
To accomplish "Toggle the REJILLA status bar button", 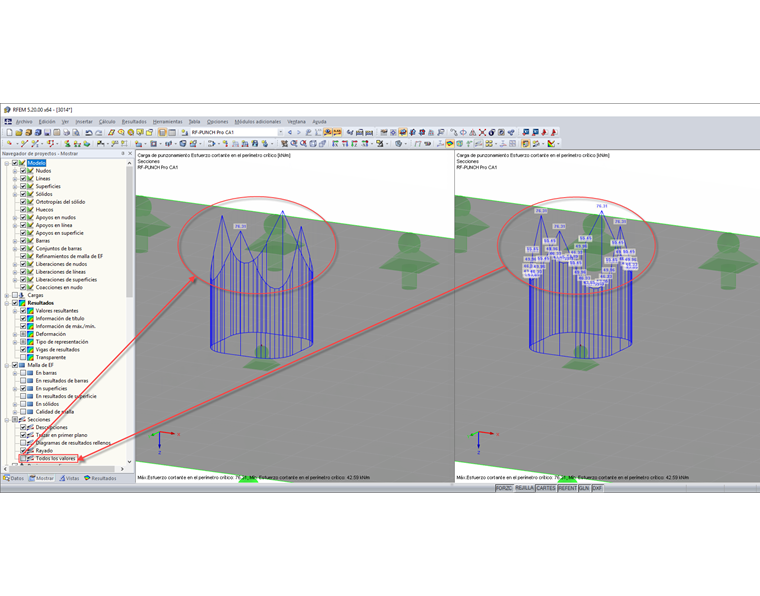I will [524, 488].
